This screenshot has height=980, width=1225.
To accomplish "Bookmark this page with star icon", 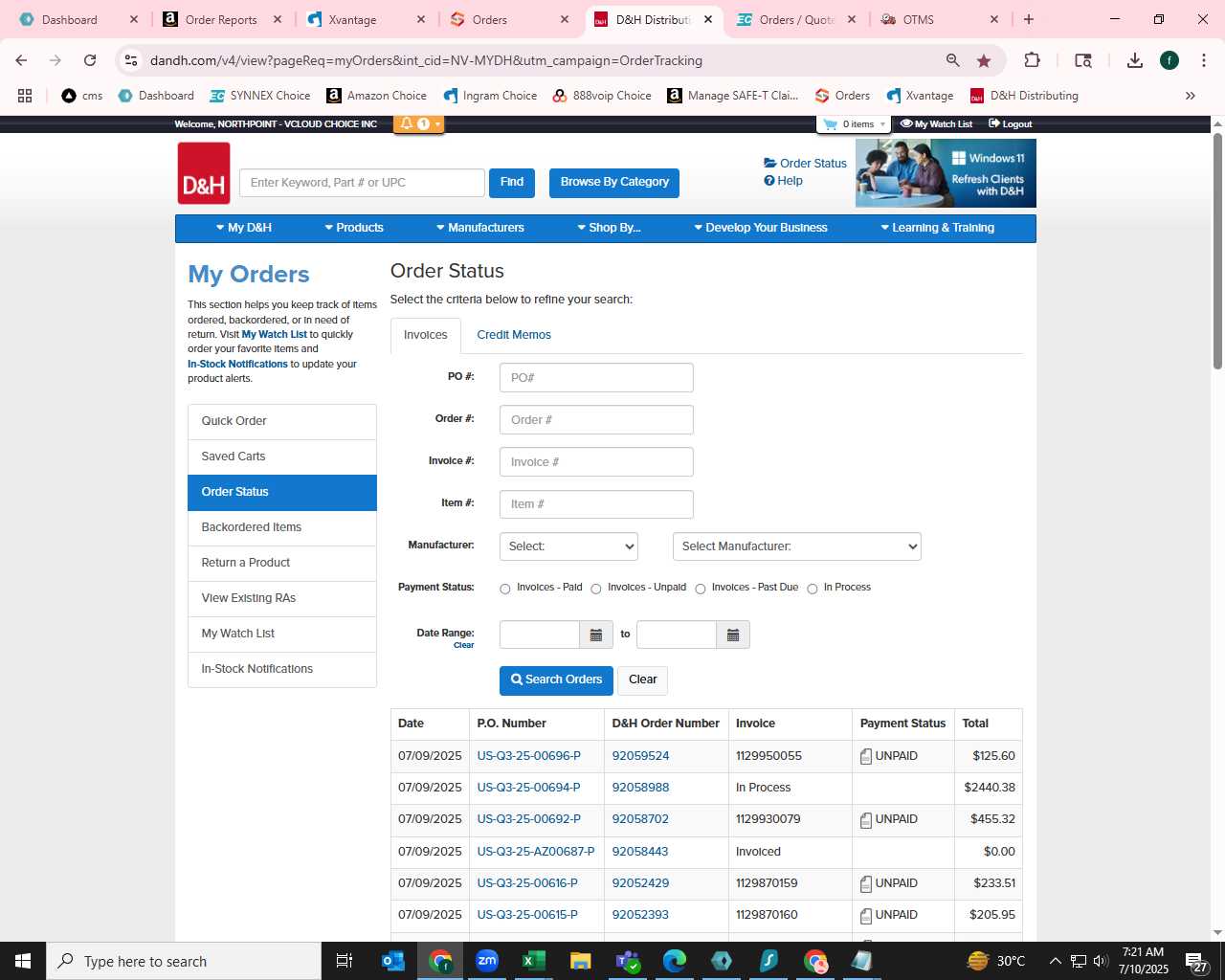I will pos(984,60).
